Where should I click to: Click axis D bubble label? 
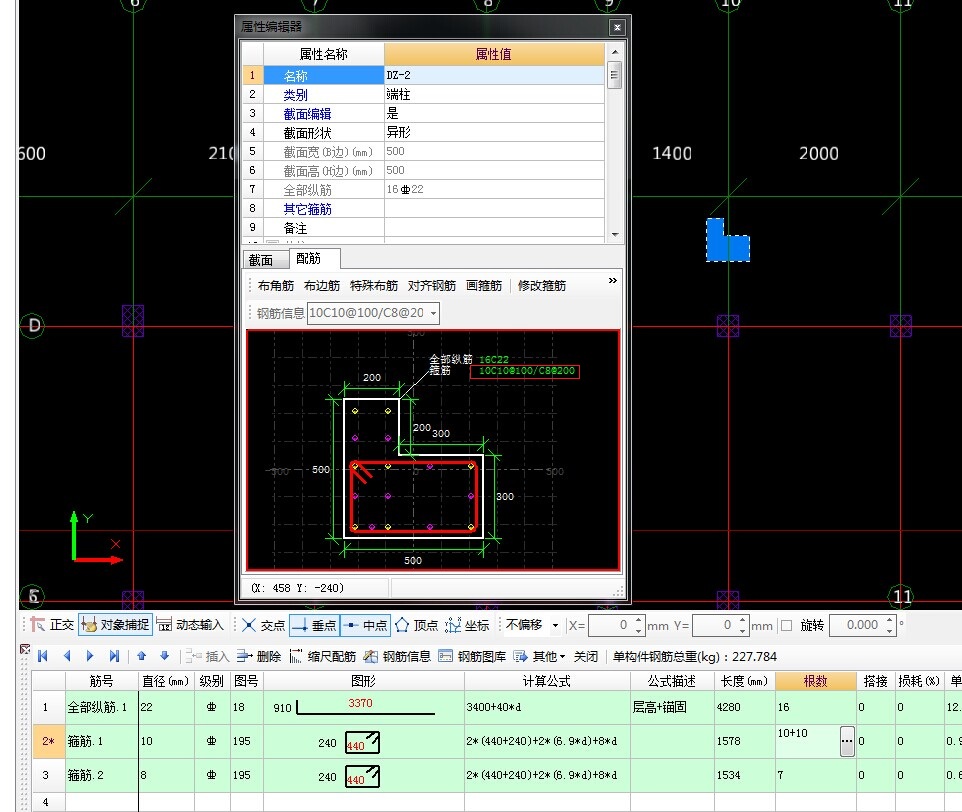tap(33, 326)
